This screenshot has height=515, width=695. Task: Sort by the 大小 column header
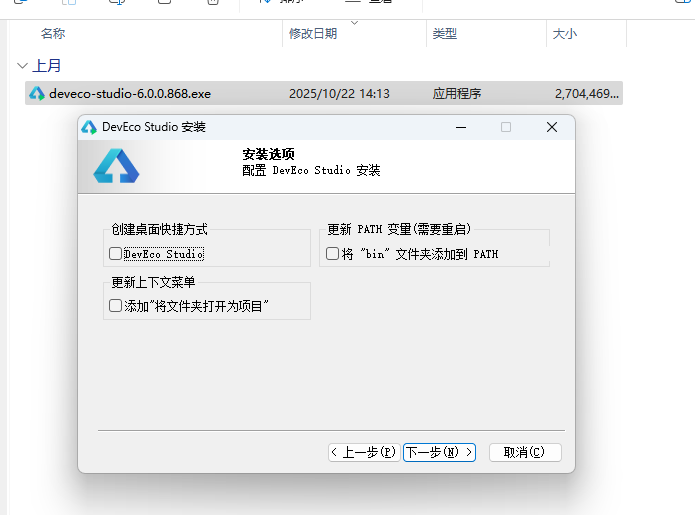tap(564, 34)
